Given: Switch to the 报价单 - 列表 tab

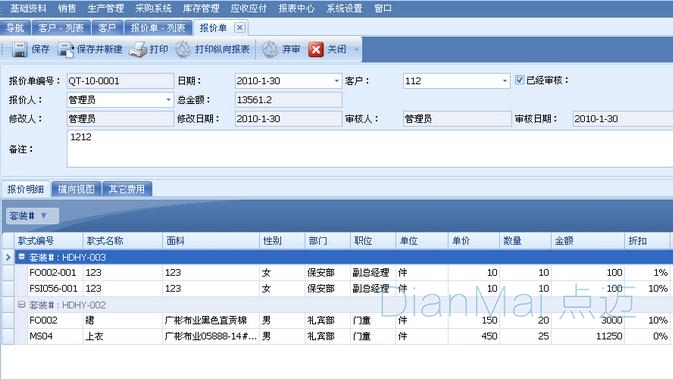Looking at the screenshot, I should (x=158, y=28).
